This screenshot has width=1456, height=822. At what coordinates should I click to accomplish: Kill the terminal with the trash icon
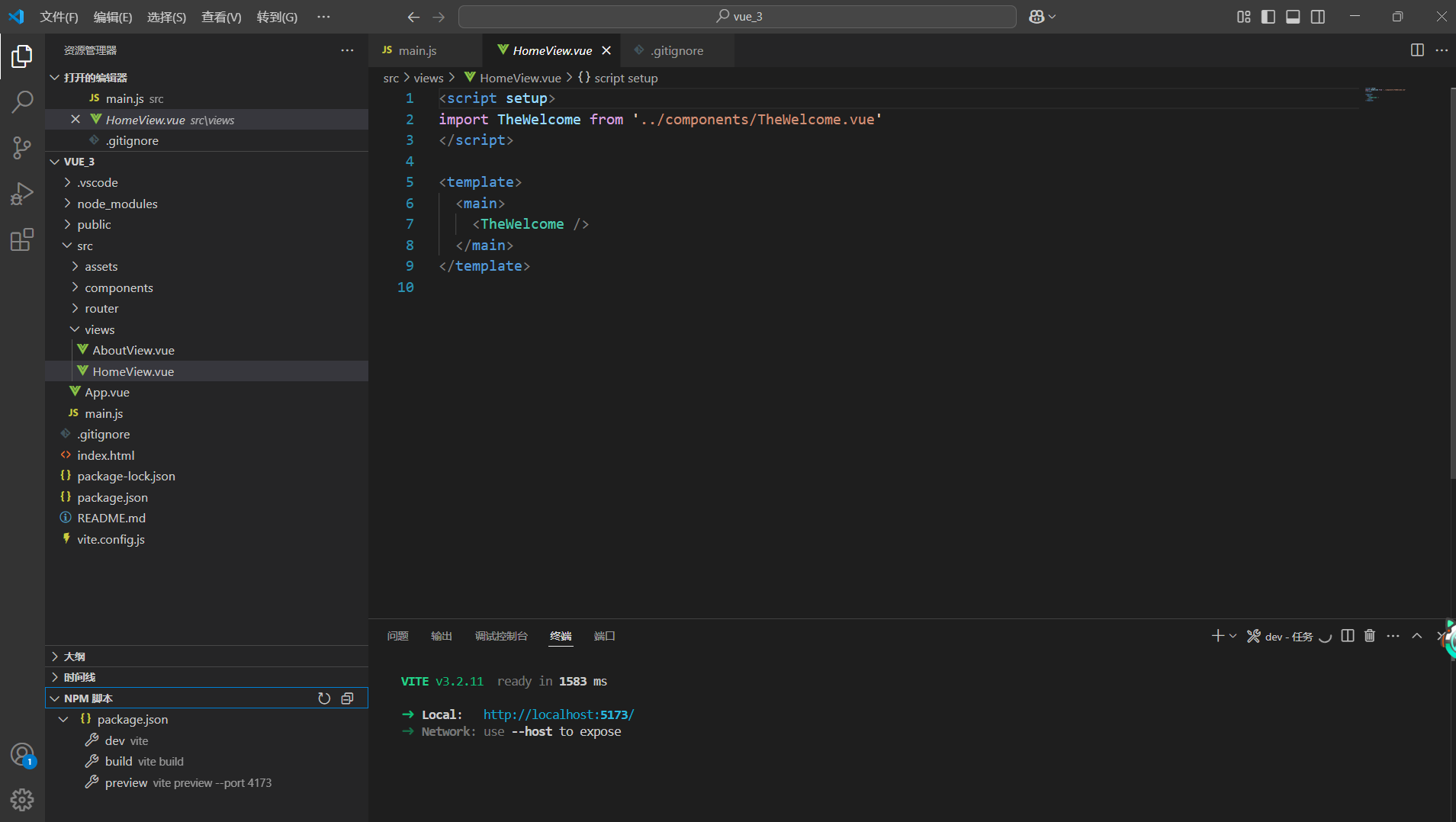tap(1369, 636)
